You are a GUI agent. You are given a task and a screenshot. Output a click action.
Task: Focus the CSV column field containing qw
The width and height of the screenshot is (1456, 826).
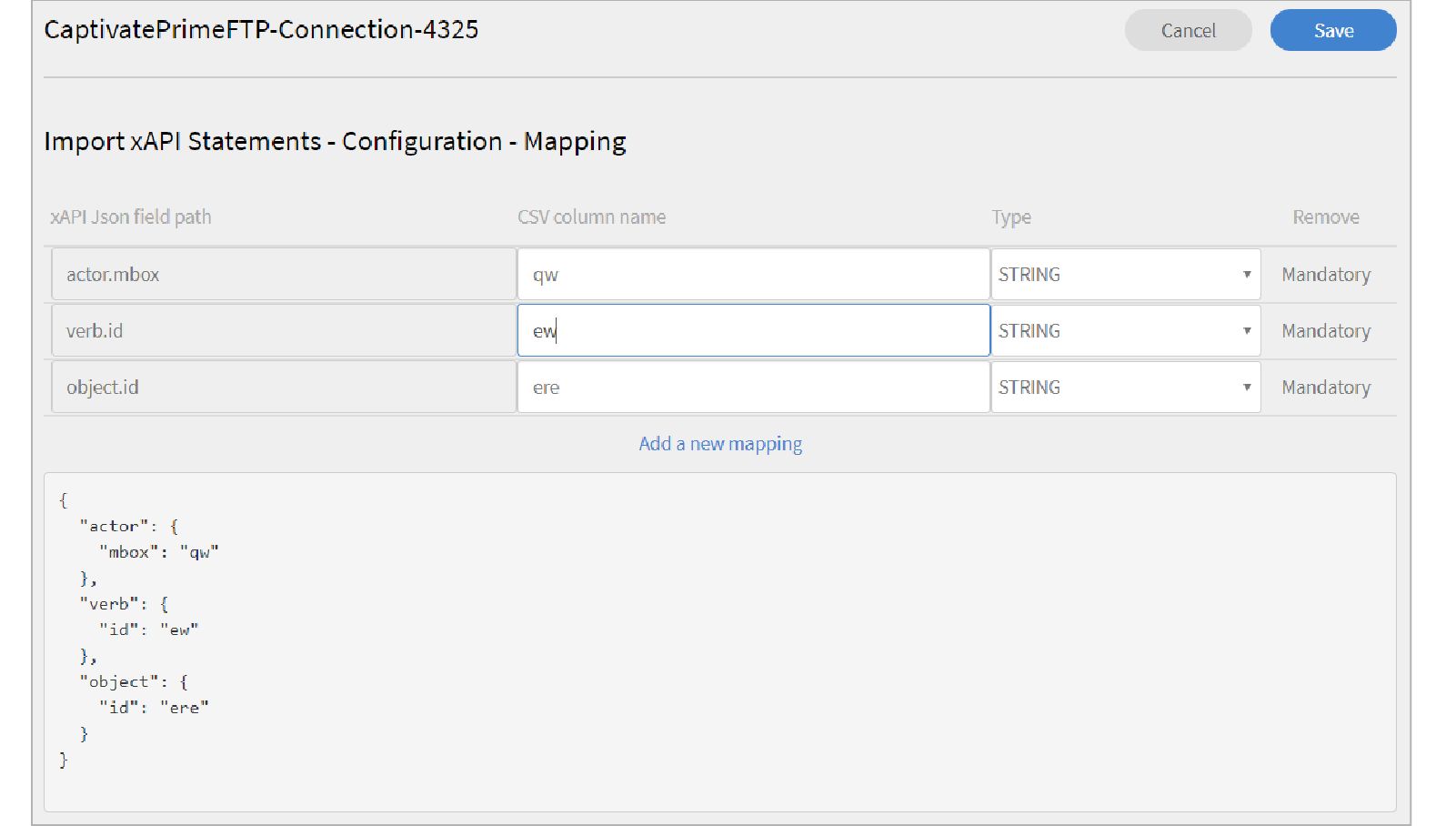[754, 275]
